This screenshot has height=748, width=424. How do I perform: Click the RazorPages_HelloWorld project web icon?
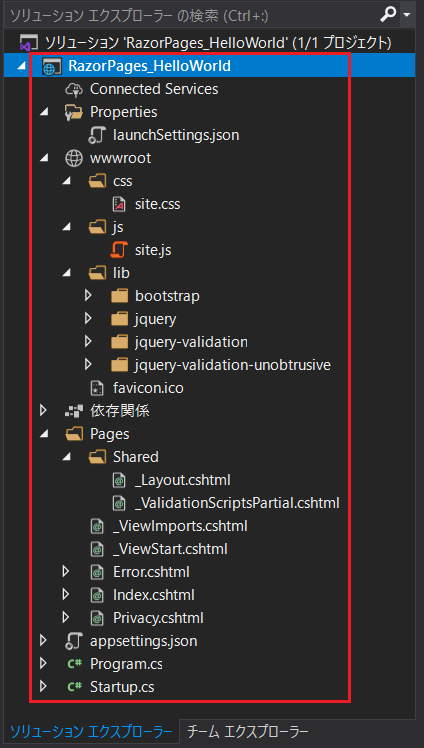(x=52, y=66)
